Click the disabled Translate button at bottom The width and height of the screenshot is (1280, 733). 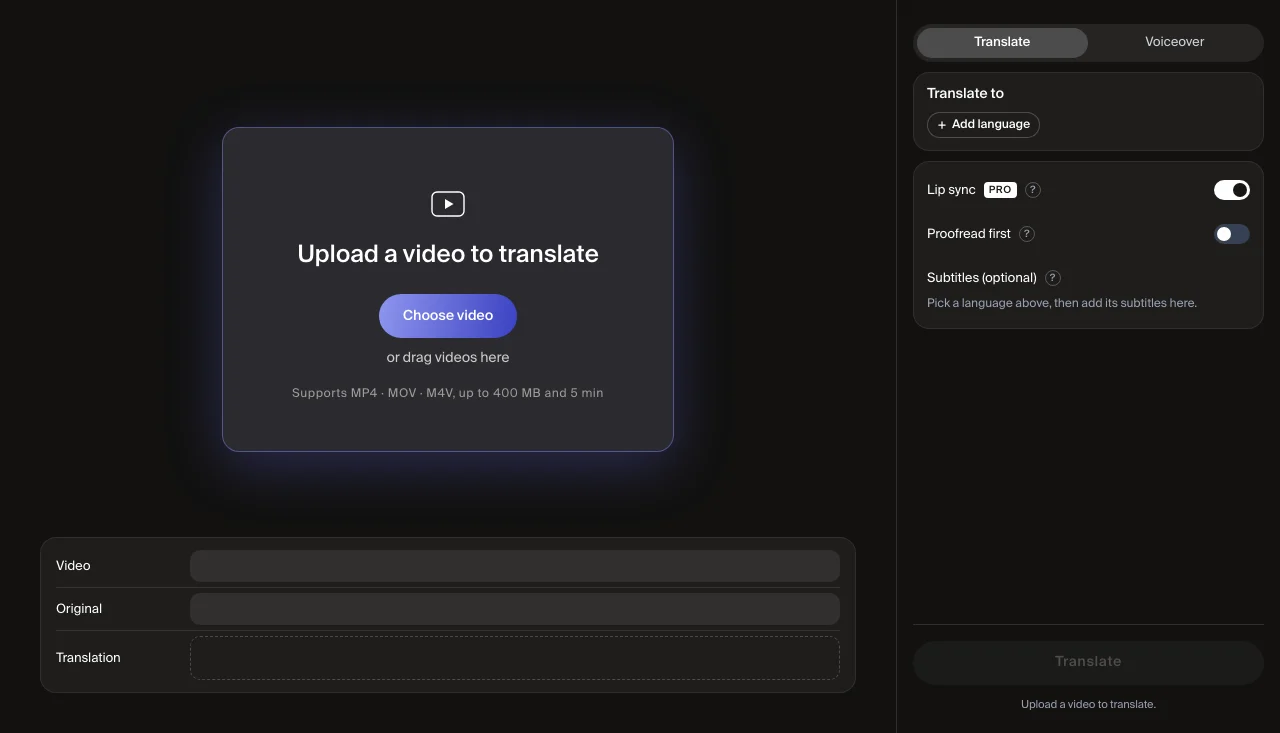click(1088, 662)
